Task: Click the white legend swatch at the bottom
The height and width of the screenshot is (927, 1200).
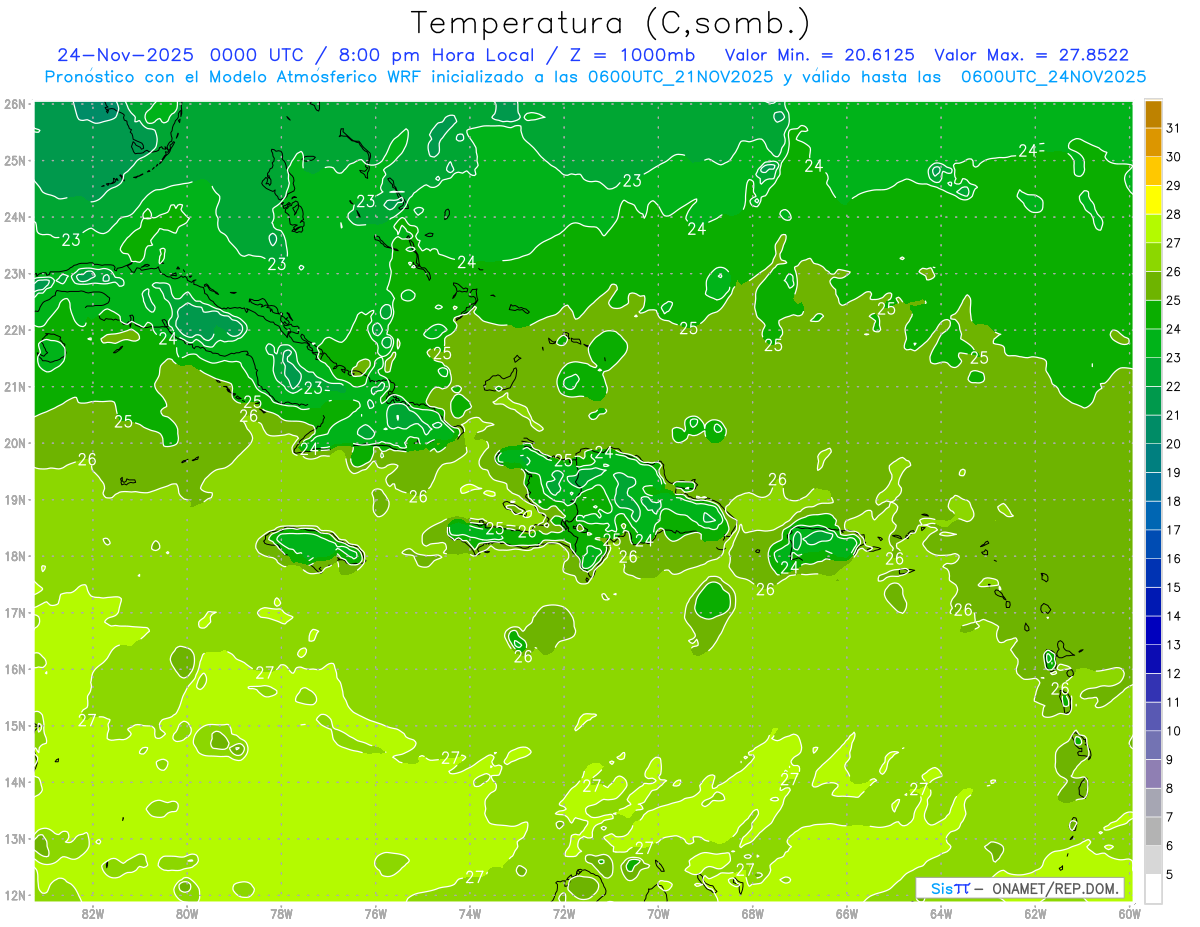Action: pos(1153,888)
